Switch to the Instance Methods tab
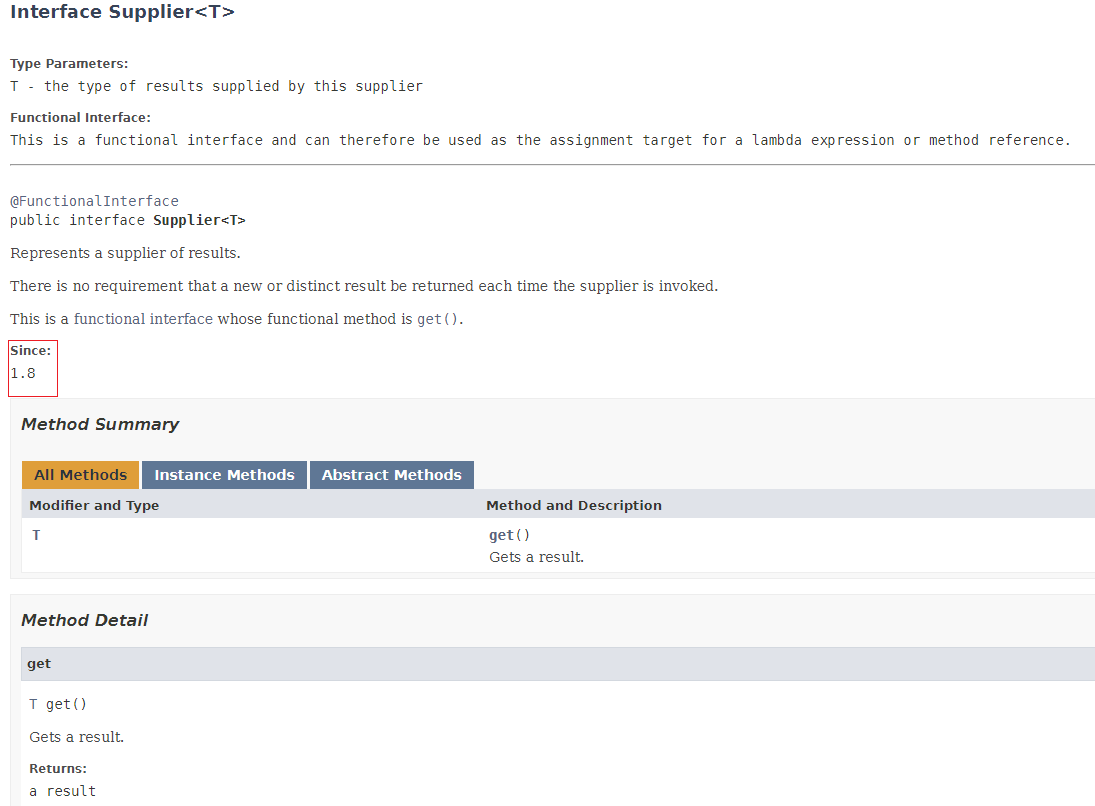The image size is (1095, 806). (224, 475)
